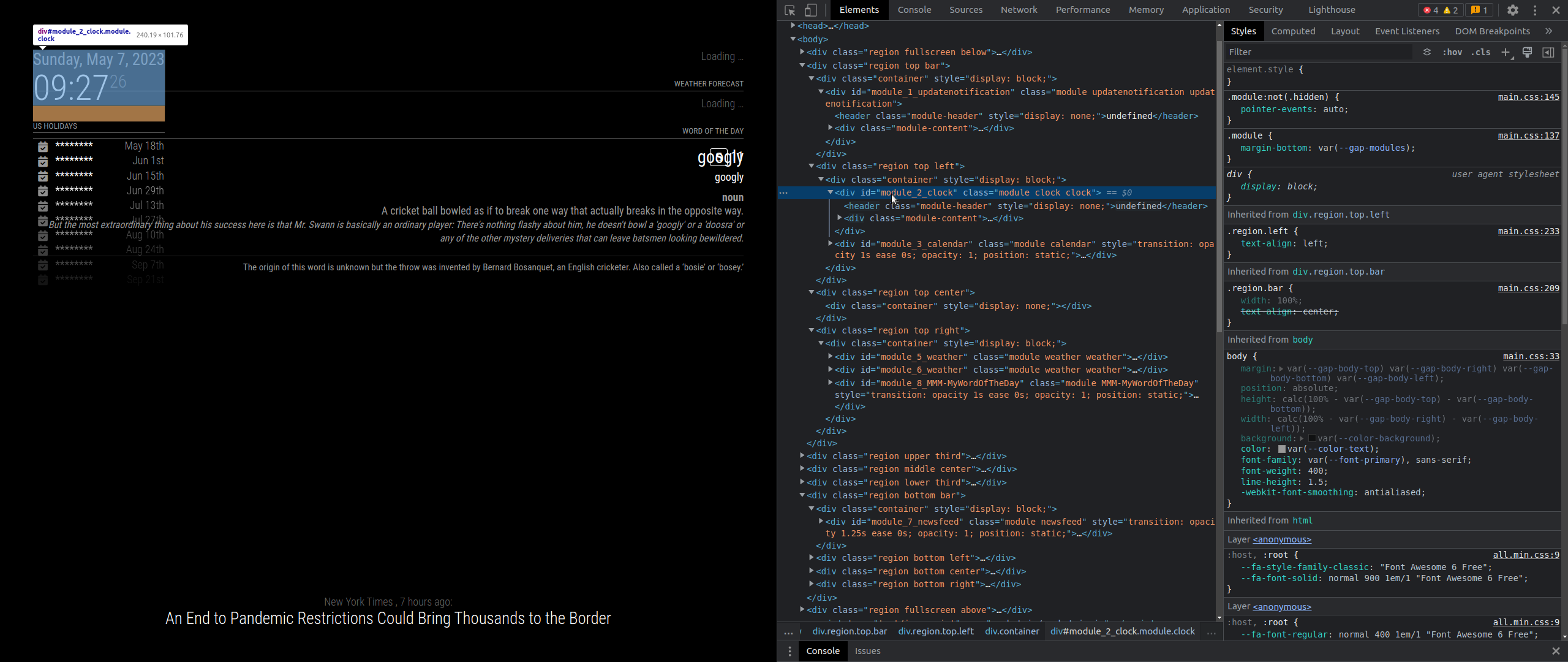Show more sidebar tabs via double chevron
Viewport: 1568px width, 662px height.
coord(1549,31)
